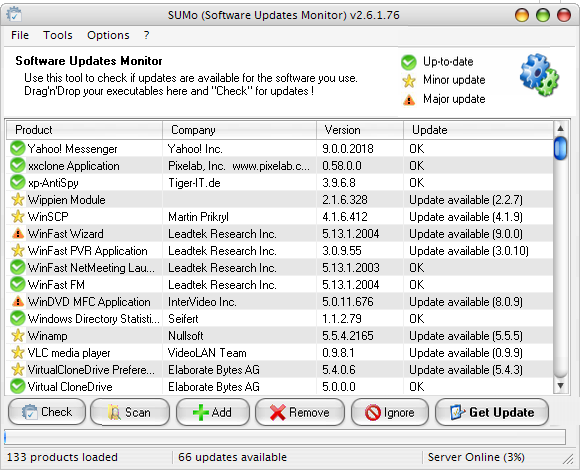Viewport: 580px width, 470px height.
Task: Click the warning icon beside WinFast Wizard
Action: click(x=17, y=233)
